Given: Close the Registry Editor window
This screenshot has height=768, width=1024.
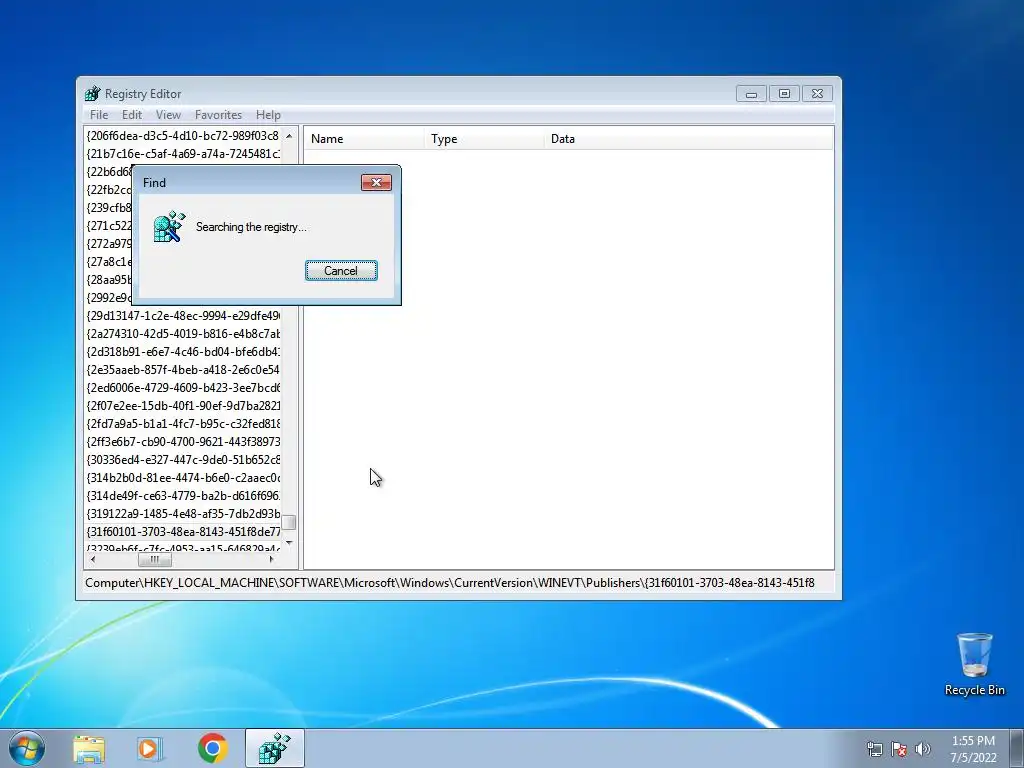Looking at the screenshot, I should click(x=817, y=93).
